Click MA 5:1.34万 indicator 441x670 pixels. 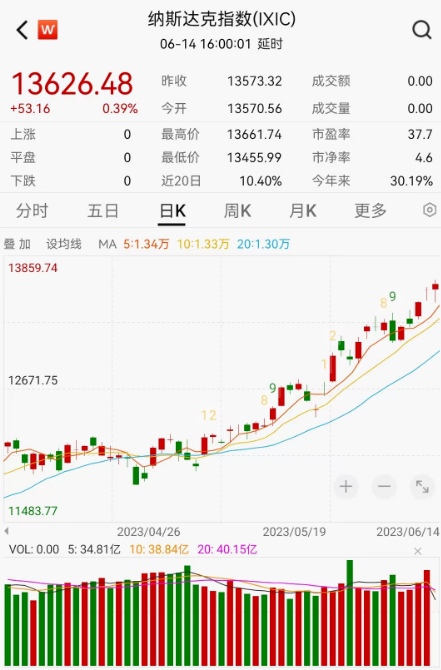146,244
